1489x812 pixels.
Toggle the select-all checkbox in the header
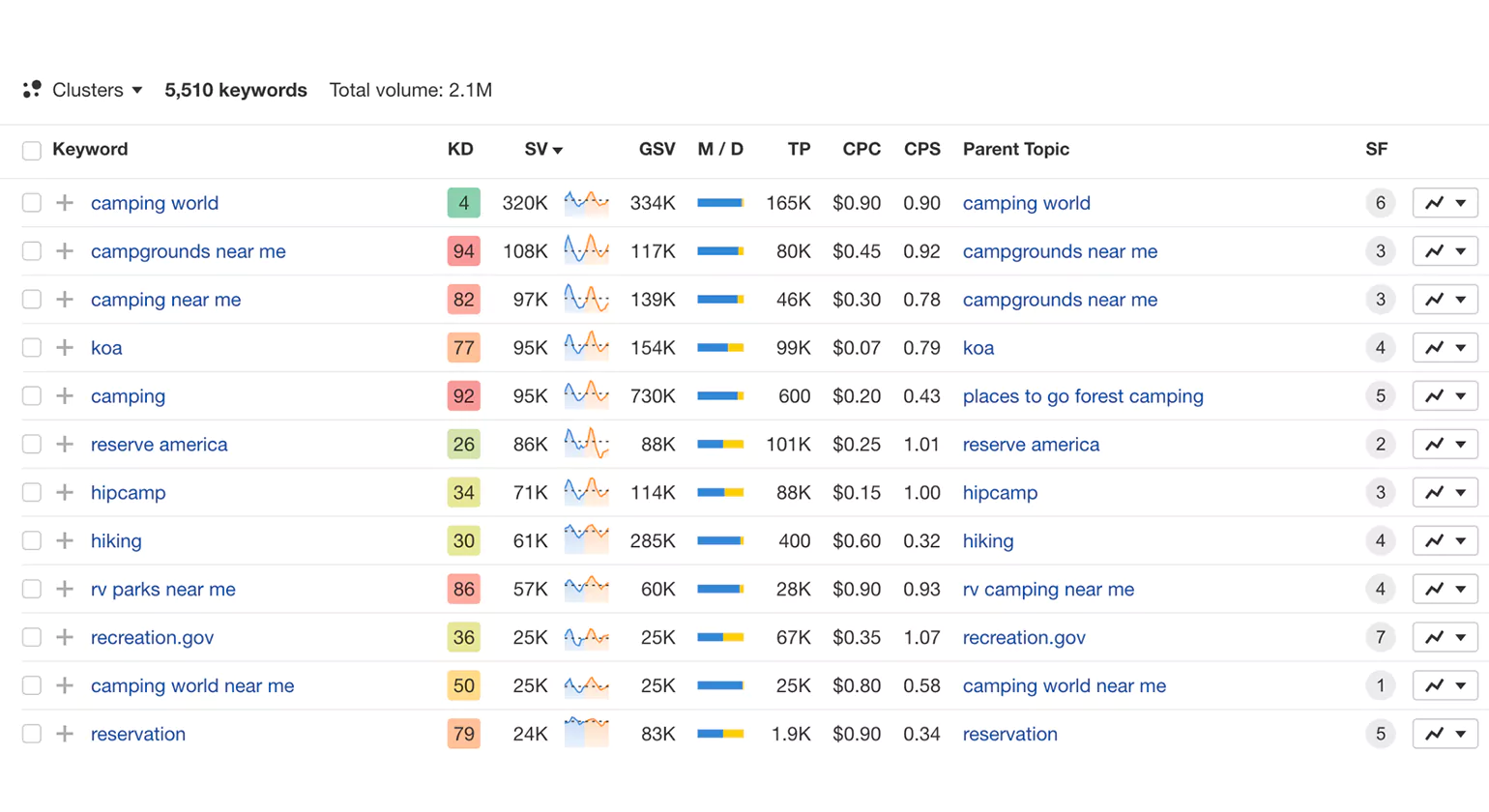pyautogui.click(x=32, y=150)
